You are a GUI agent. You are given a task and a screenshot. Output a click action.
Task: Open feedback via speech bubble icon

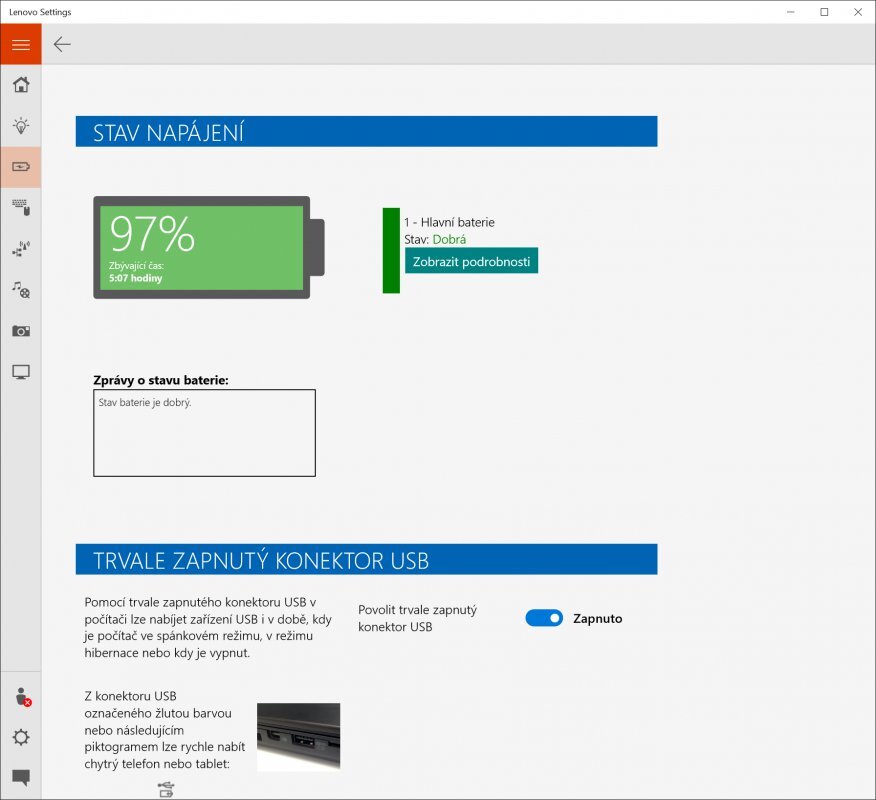pyautogui.click(x=21, y=776)
